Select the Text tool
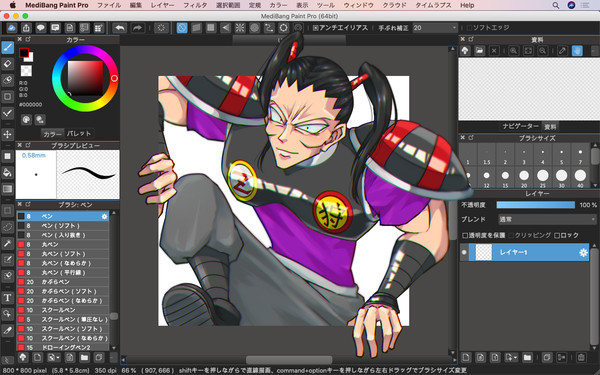This screenshot has width=600, height=375. (8, 298)
